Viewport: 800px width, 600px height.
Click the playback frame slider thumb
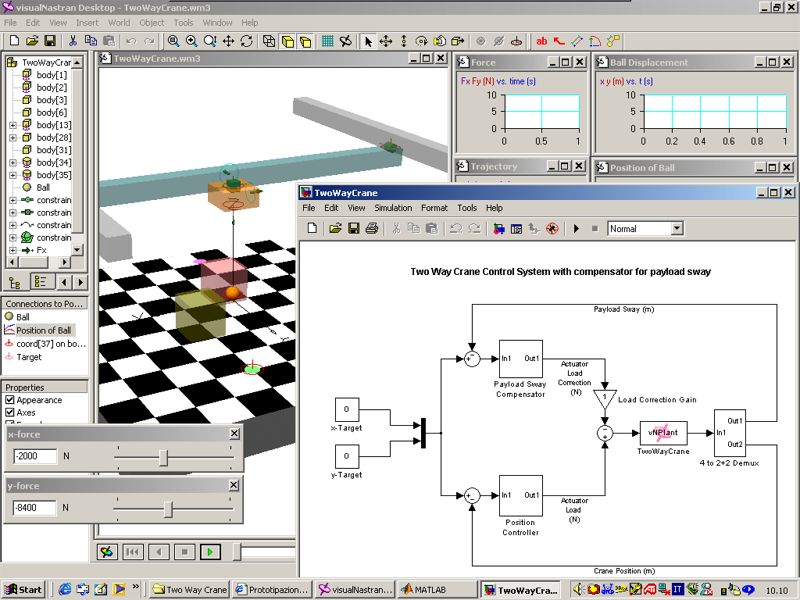(x=237, y=552)
